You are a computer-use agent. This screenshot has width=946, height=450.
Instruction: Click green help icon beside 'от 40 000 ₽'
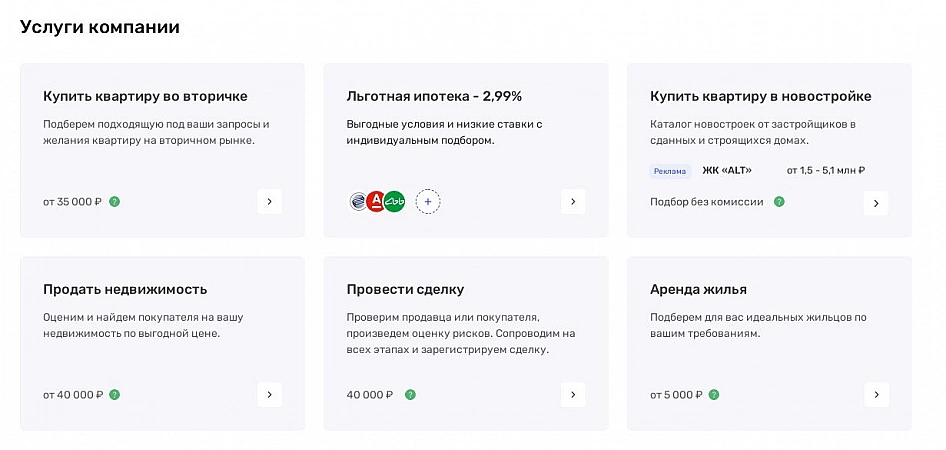115,395
